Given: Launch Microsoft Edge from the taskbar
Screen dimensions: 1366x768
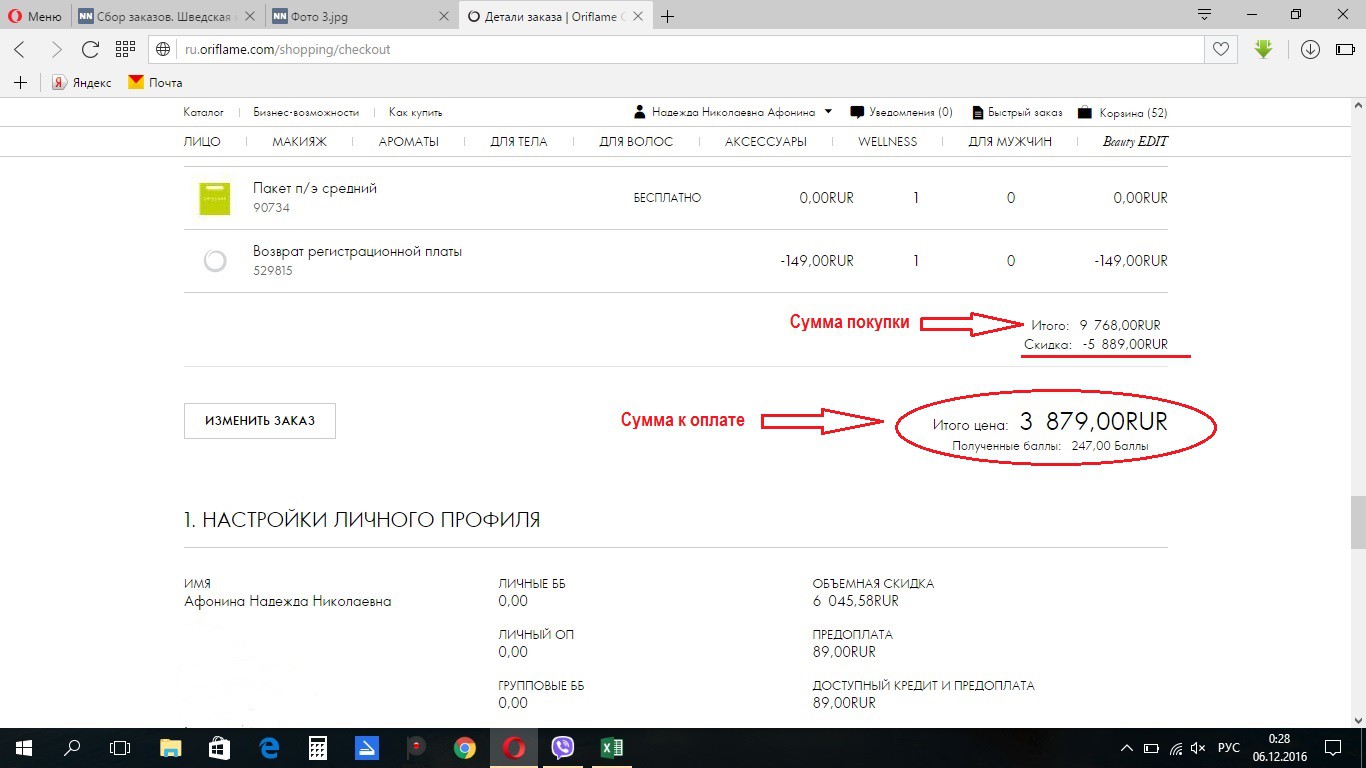Looking at the screenshot, I should [x=268, y=747].
